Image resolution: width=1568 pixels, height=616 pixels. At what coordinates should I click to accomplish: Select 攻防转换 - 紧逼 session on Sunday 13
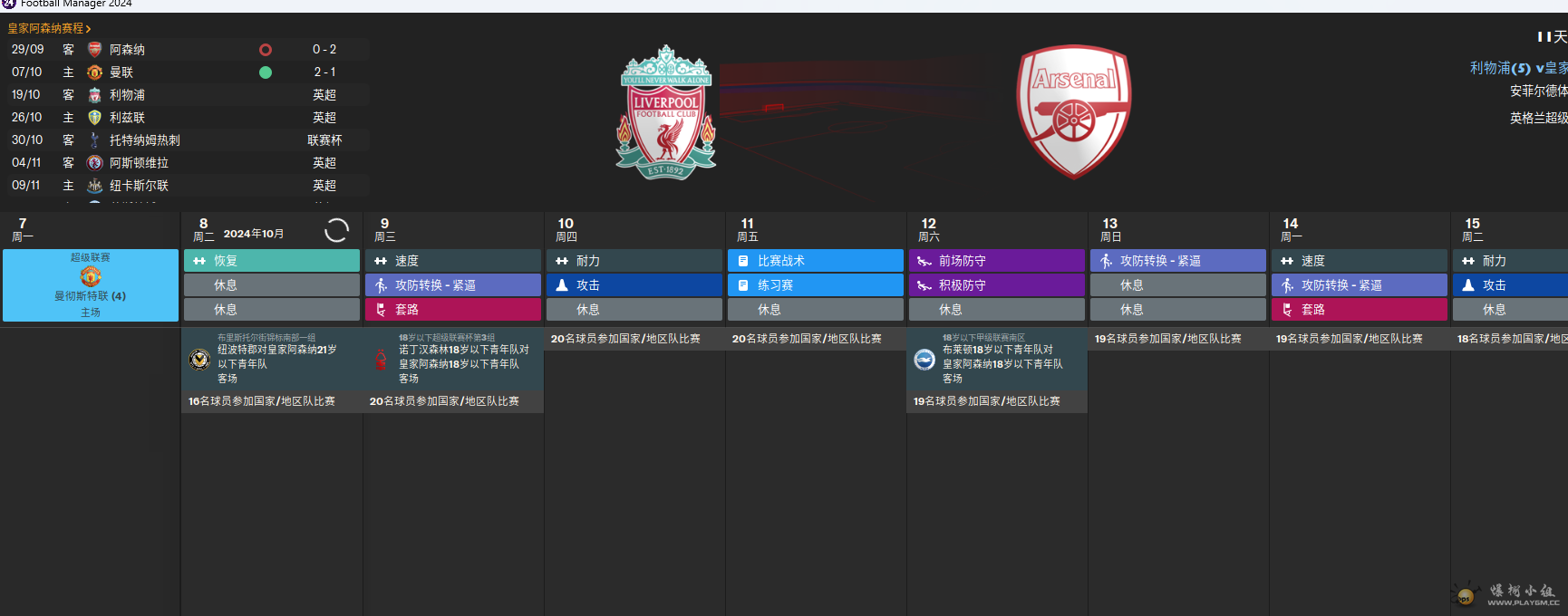pos(1178,261)
